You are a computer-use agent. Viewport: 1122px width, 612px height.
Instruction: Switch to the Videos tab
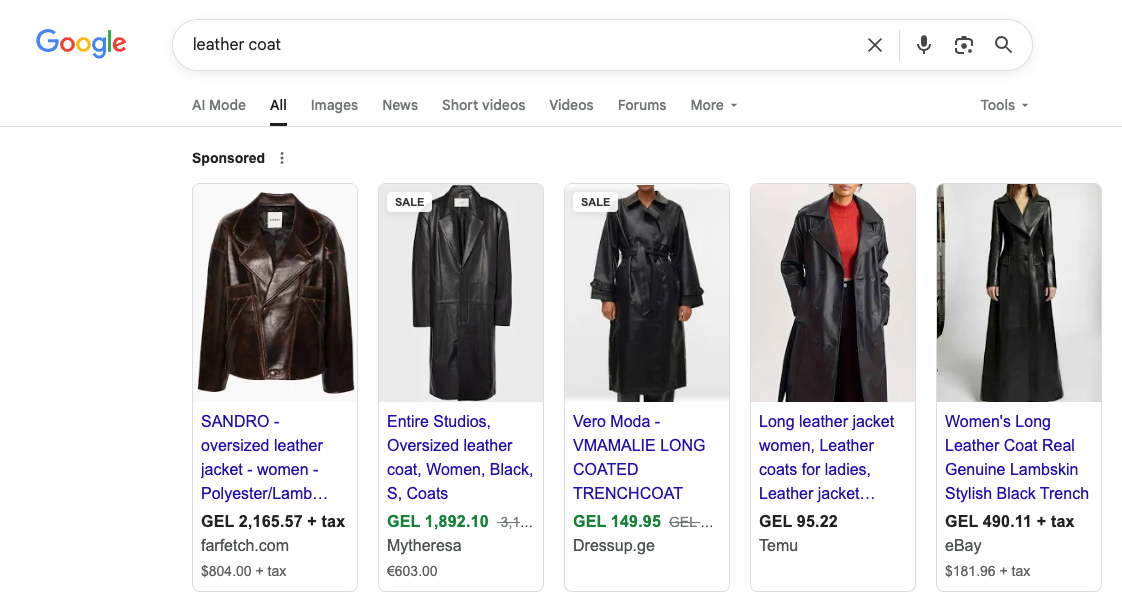[x=571, y=105]
